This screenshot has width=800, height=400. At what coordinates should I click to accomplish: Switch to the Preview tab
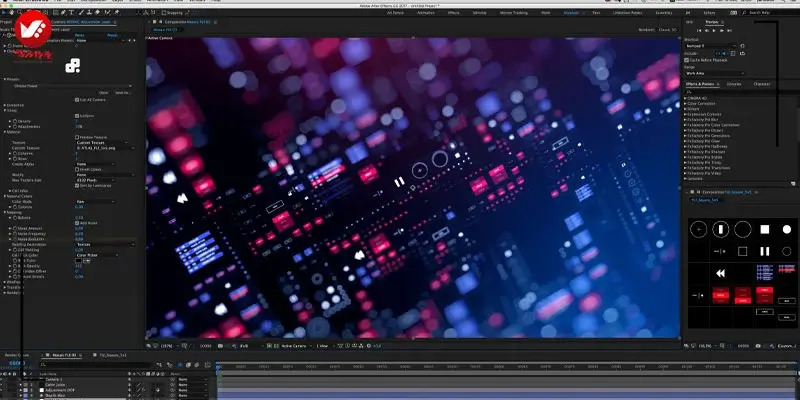tap(712, 22)
